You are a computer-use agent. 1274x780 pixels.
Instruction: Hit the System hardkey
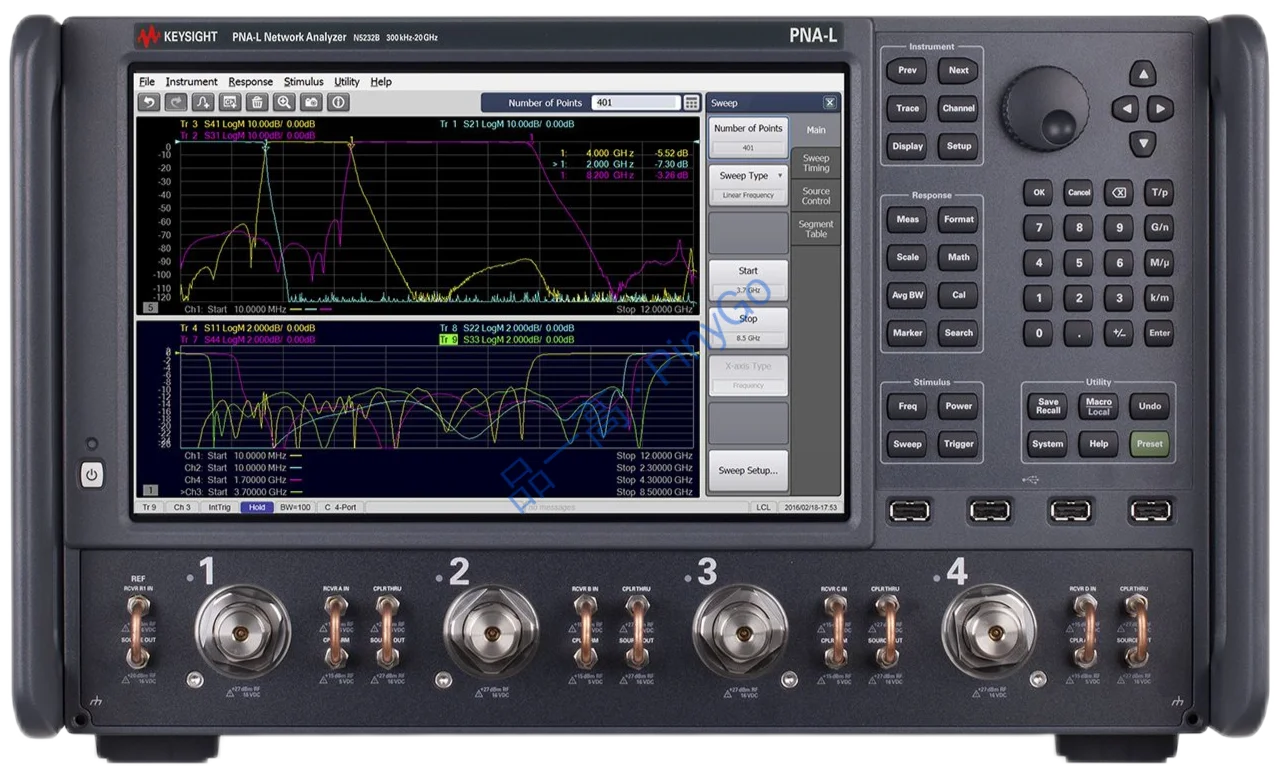tap(1048, 444)
